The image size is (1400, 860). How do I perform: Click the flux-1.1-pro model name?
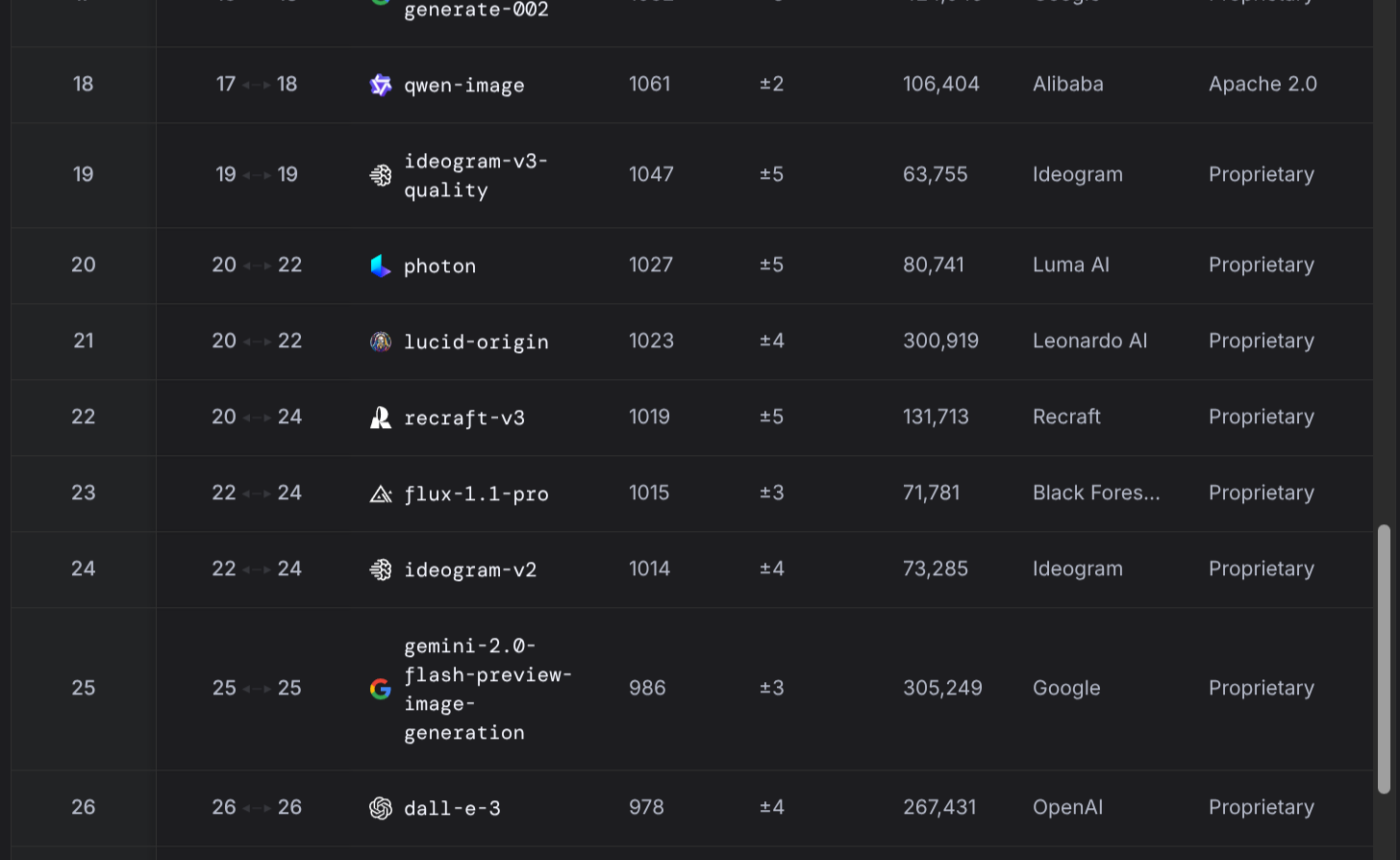476,494
